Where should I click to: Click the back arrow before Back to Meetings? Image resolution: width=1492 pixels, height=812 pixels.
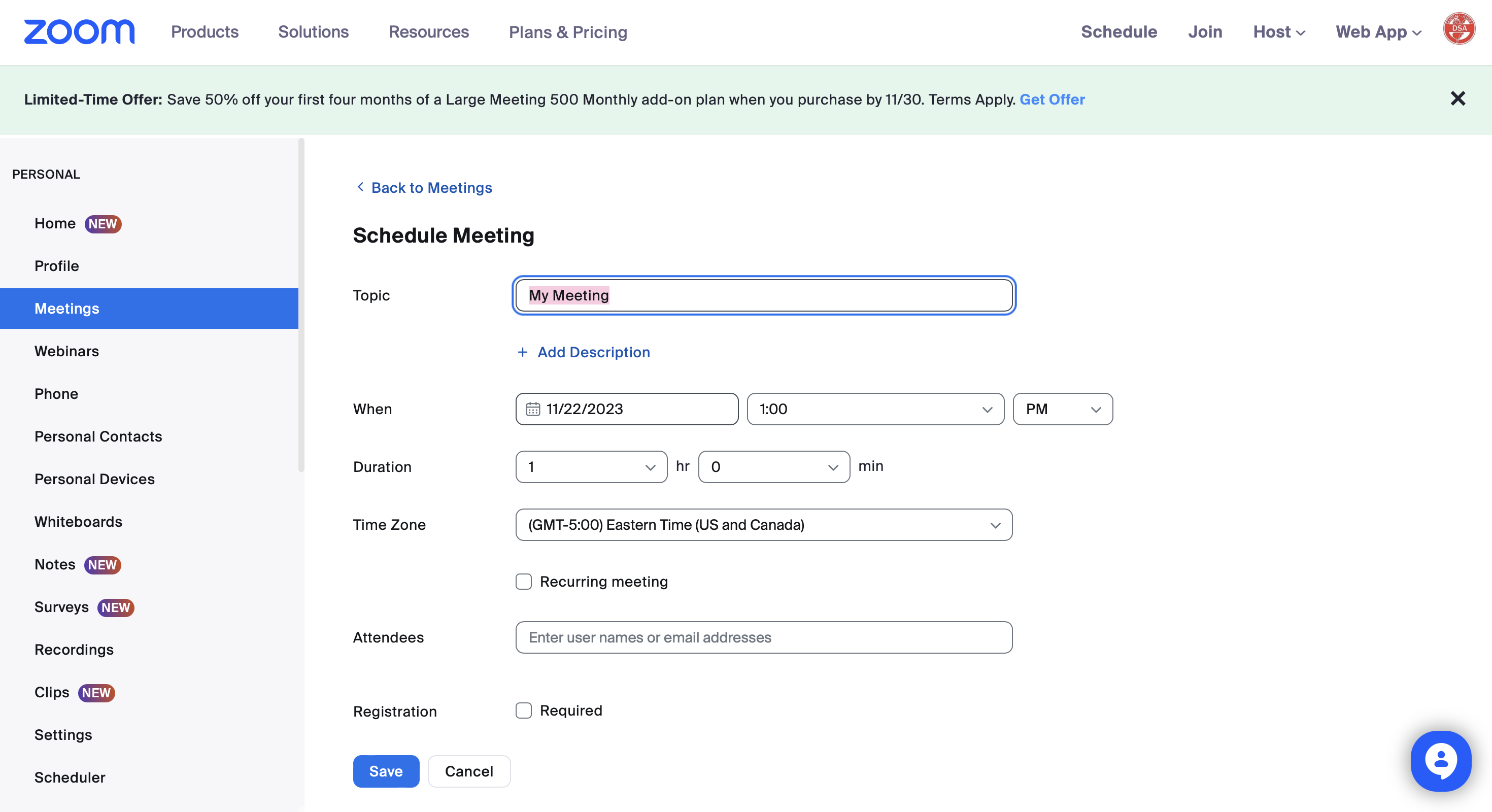click(360, 187)
